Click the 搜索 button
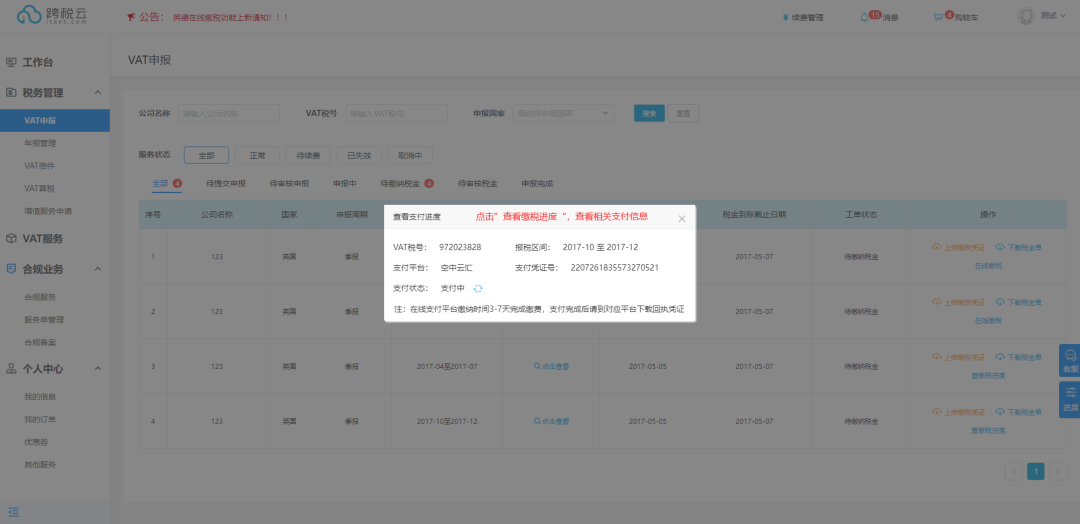The image size is (1080, 524). coord(649,114)
